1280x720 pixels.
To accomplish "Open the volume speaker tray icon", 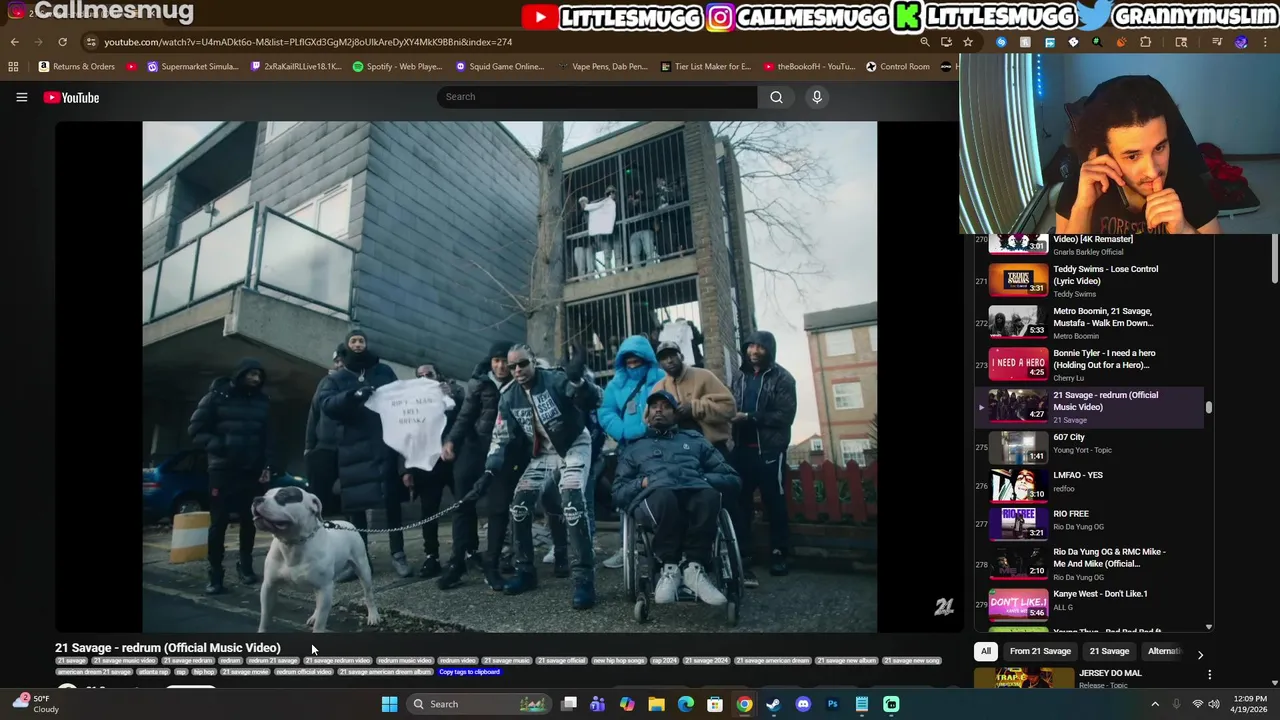I will pyautogui.click(x=1214, y=704).
